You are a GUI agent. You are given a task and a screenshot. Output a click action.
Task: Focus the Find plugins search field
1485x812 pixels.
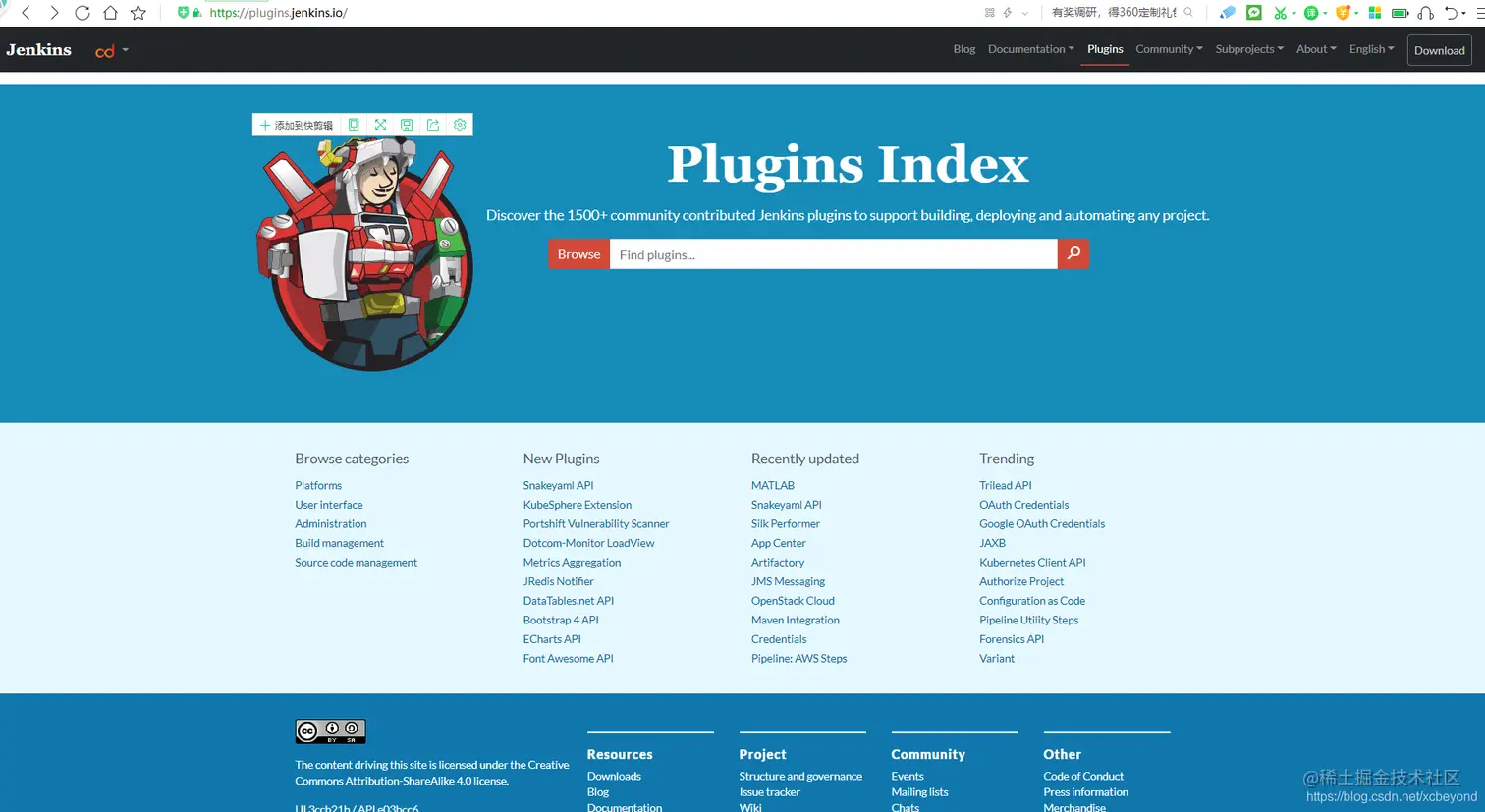[x=833, y=254]
